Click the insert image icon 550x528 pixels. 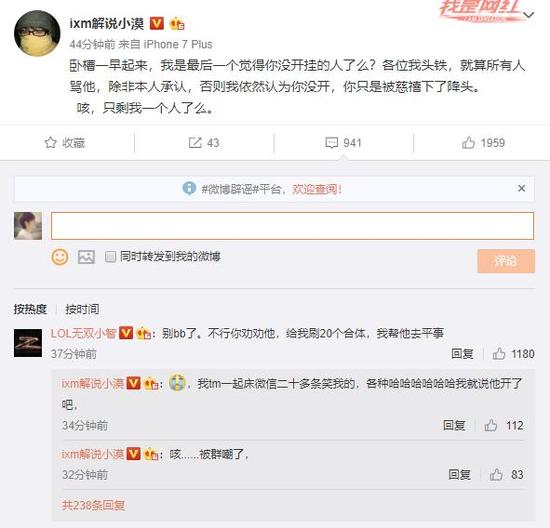click(x=86, y=257)
